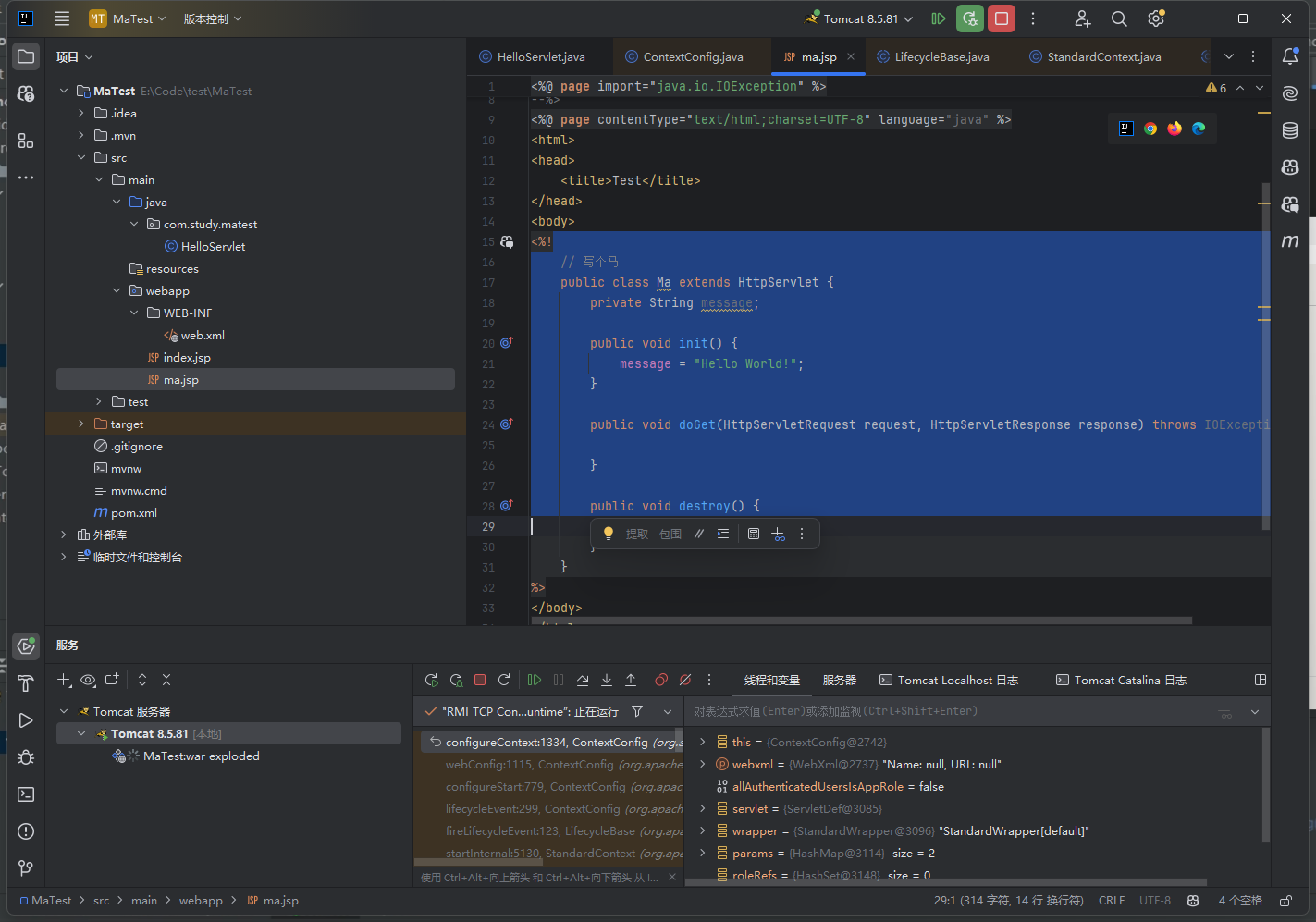Open Tomcat 8.5.81 run configuration dropdown
Image resolution: width=1316 pixels, height=922 pixels.
(x=860, y=18)
